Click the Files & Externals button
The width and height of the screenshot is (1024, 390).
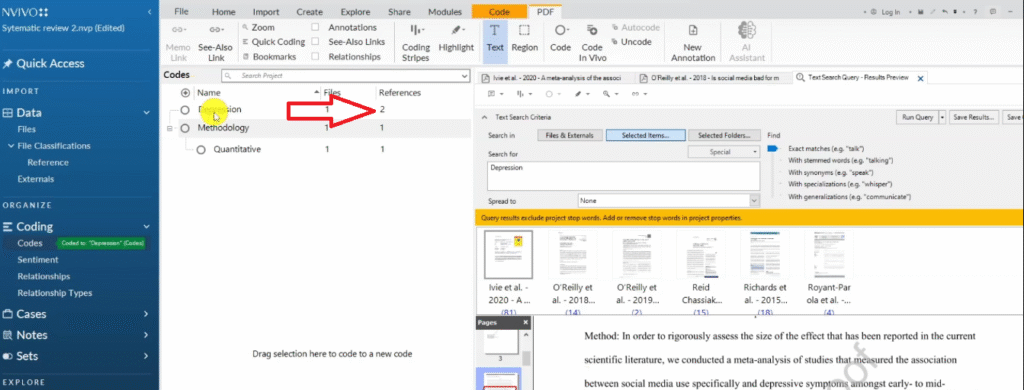(570, 135)
